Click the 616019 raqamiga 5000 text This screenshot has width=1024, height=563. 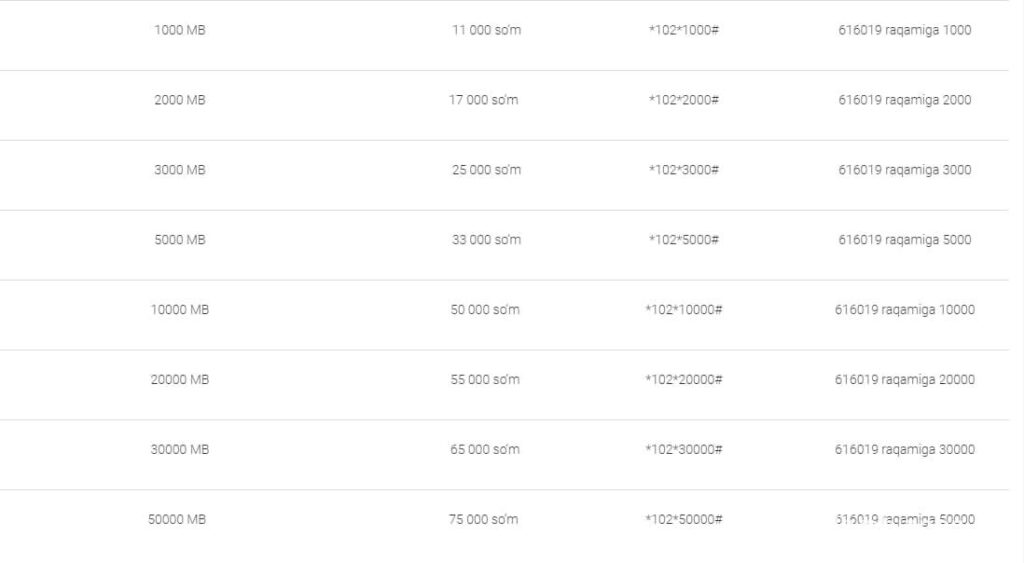tap(904, 240)
